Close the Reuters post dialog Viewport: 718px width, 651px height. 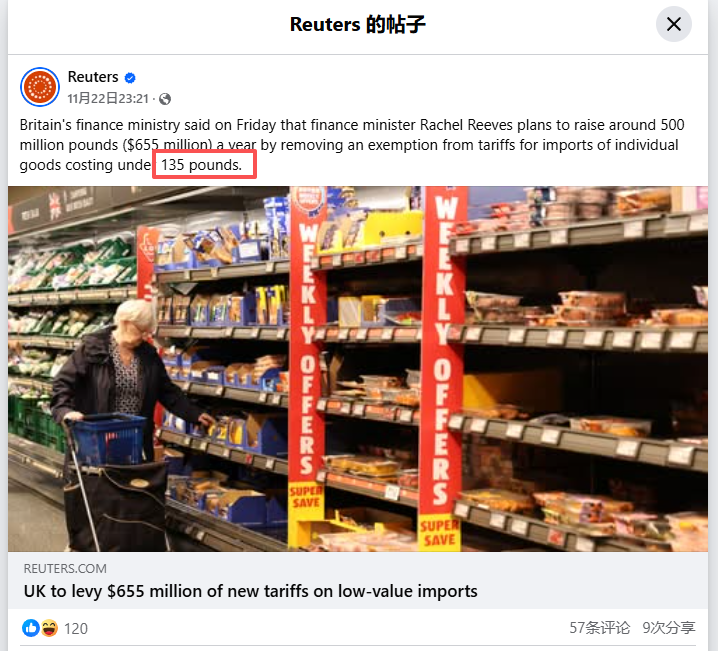coord(674,24)
